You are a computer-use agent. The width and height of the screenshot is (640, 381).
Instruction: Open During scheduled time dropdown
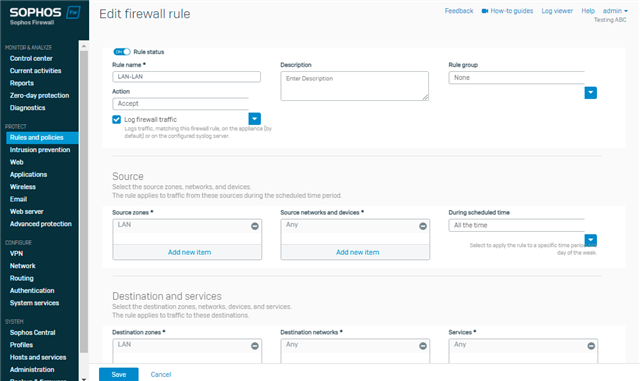591,240
